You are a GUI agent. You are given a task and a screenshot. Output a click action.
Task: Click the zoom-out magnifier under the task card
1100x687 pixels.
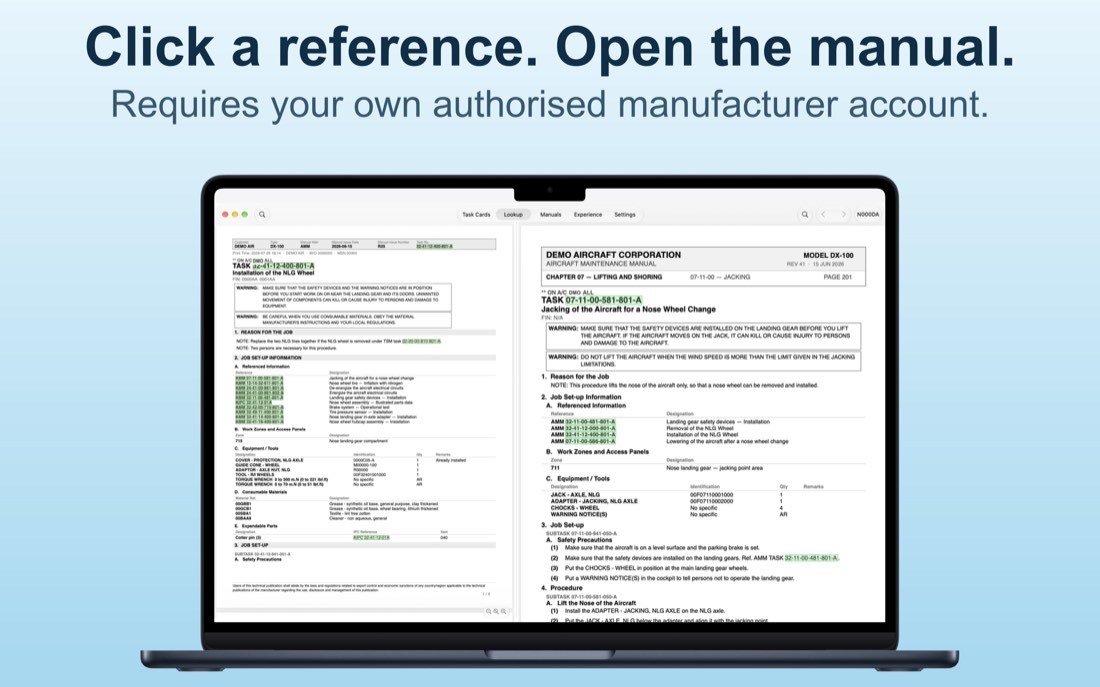(489, 611)
